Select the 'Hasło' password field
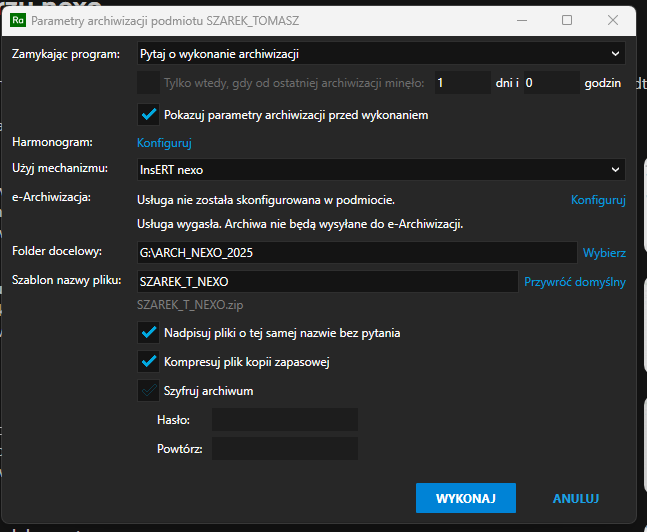Viewport: 647px width, 532px height. pyautogui.click(x=285, y=420)
